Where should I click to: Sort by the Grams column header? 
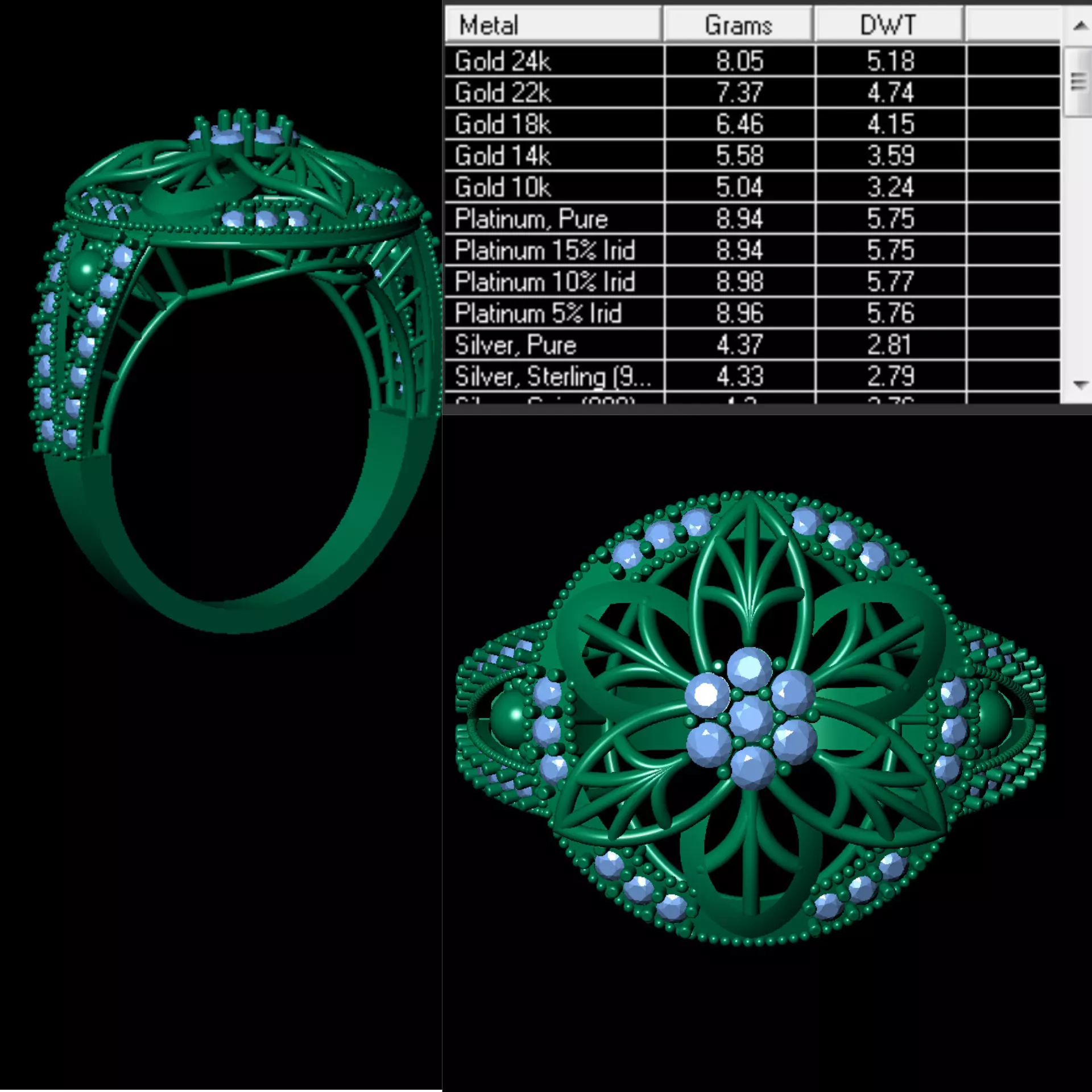(738, 24)
